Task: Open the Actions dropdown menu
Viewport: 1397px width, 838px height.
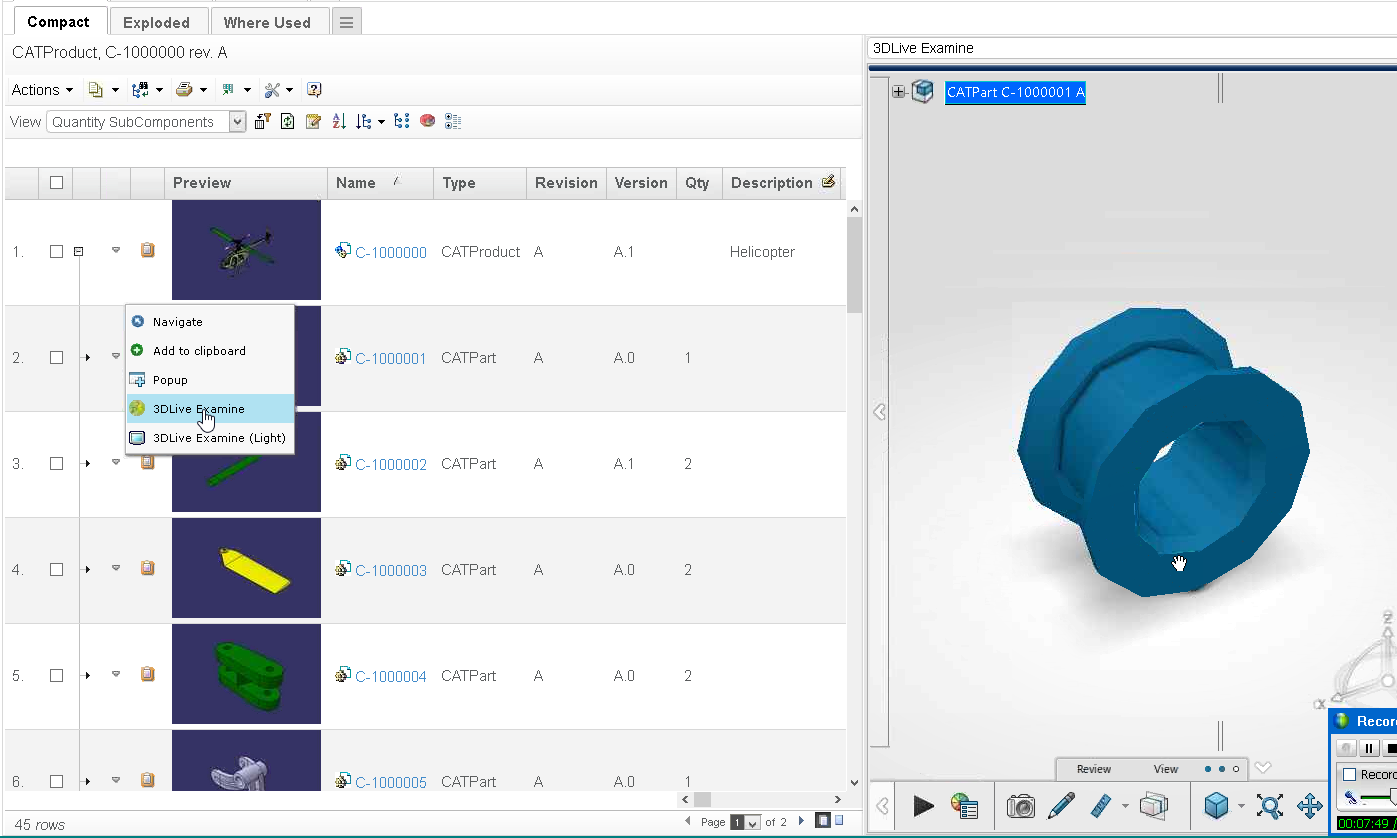Action: (x=42, y=90)
